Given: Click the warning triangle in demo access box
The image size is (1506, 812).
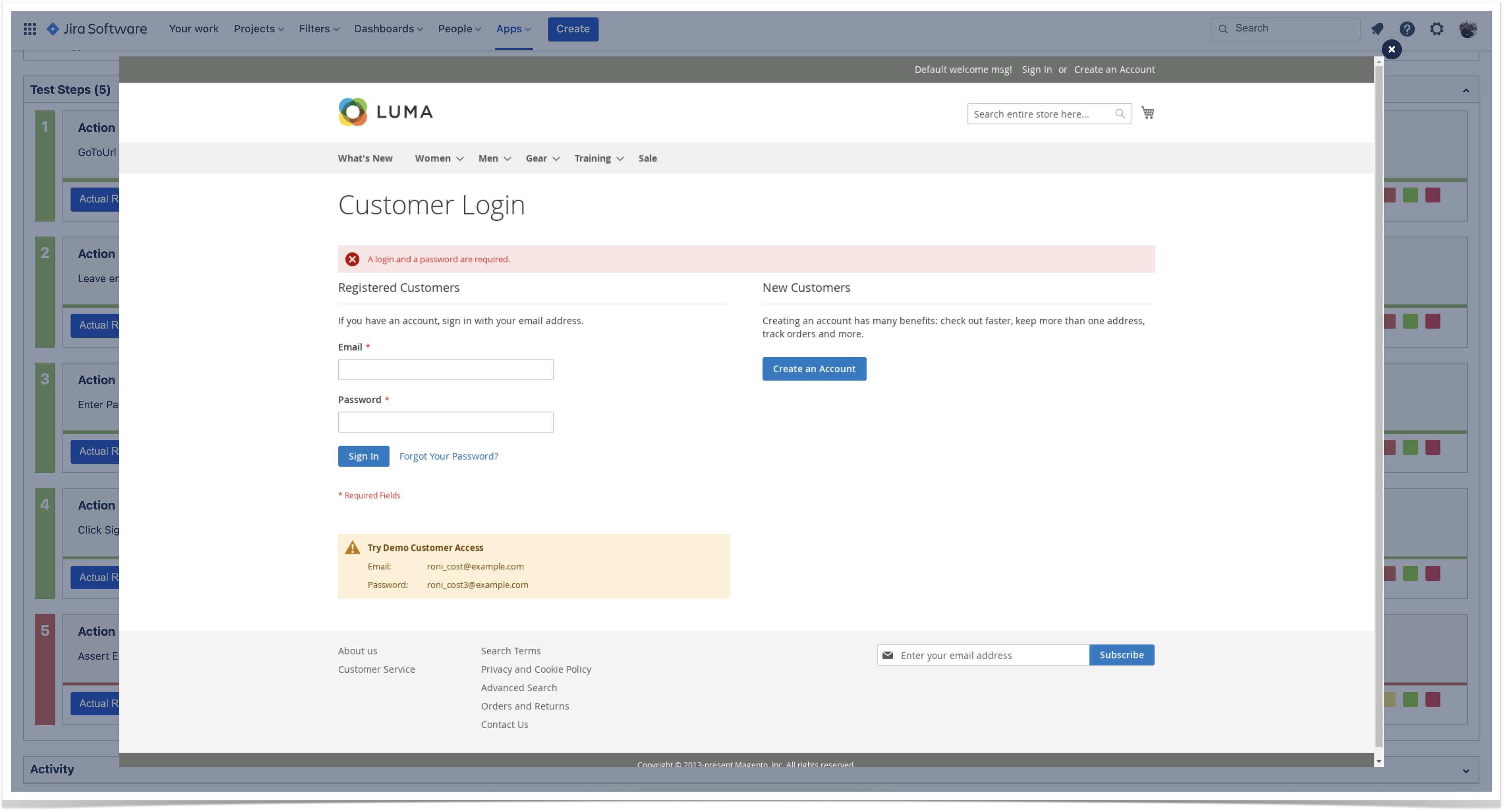Looking at the screenshot, I should (352, 547).
